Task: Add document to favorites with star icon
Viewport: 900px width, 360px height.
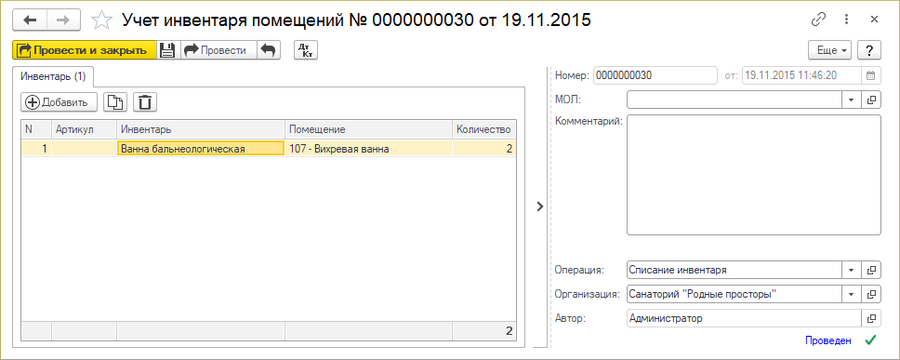Action: (102, 20)
